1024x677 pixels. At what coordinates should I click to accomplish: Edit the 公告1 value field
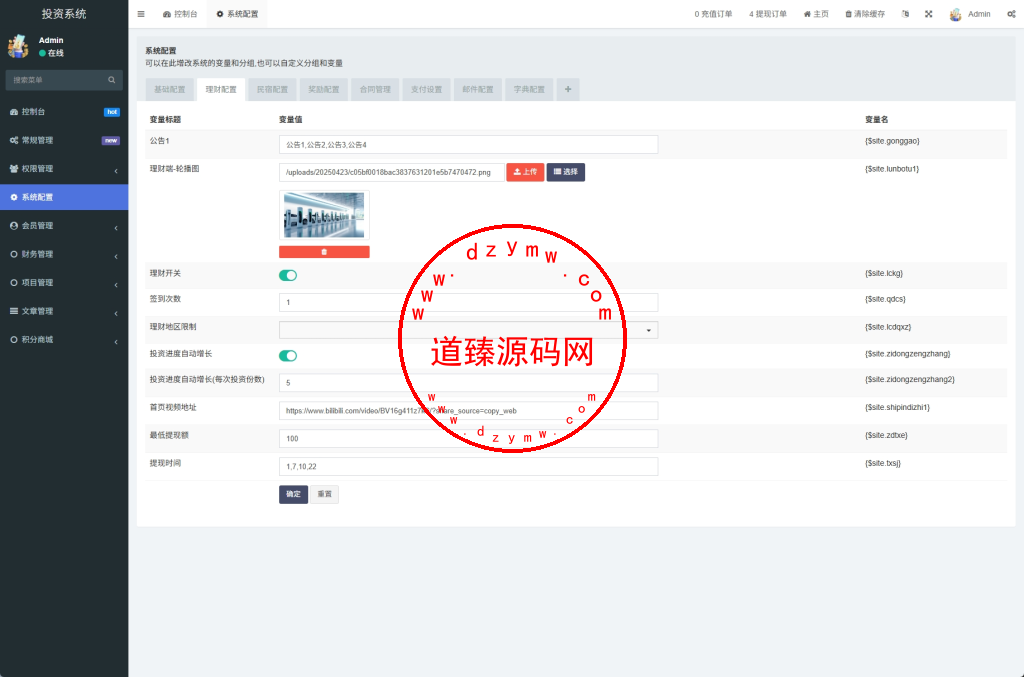(x=468, y=144)
